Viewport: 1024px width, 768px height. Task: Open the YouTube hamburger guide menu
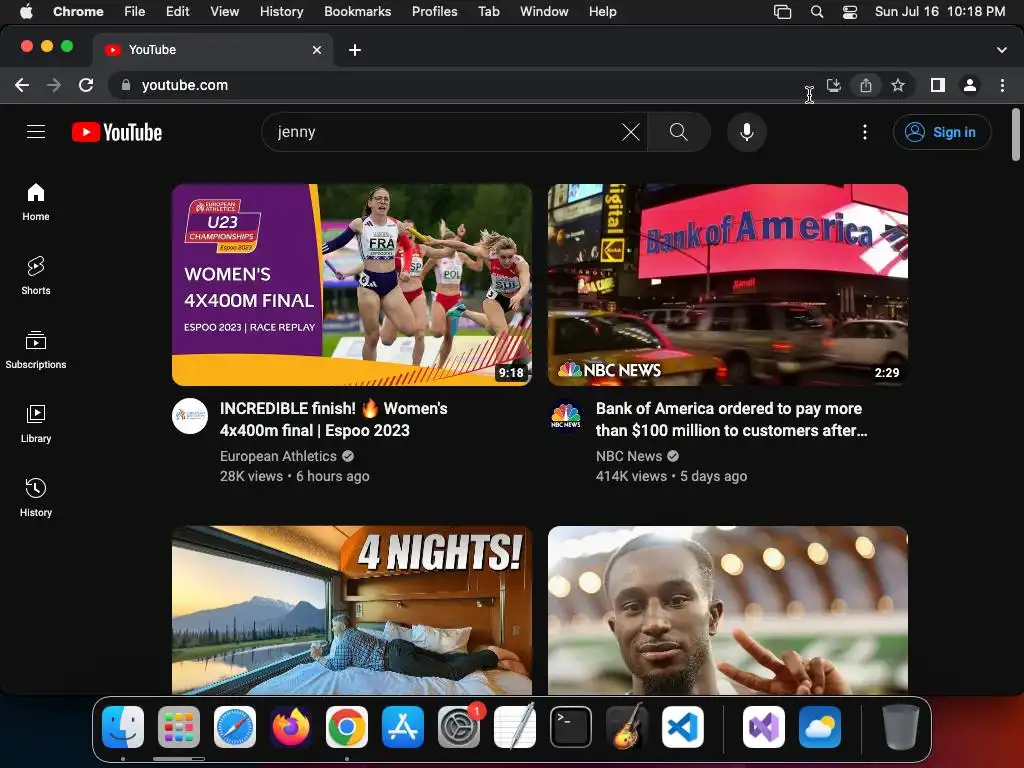point(36,132)
